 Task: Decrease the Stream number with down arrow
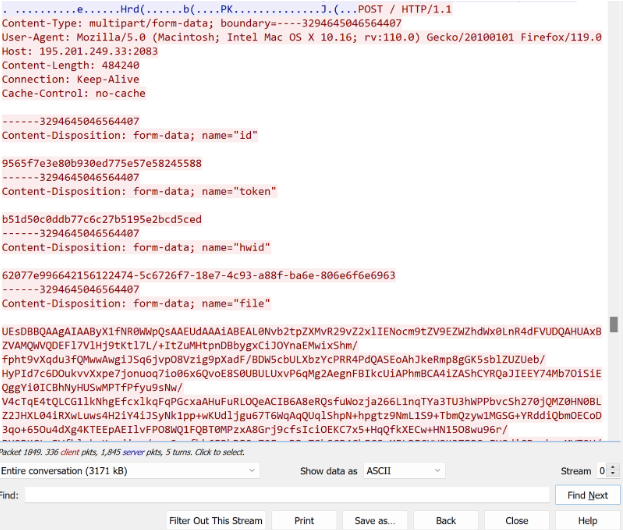point(613,474)
